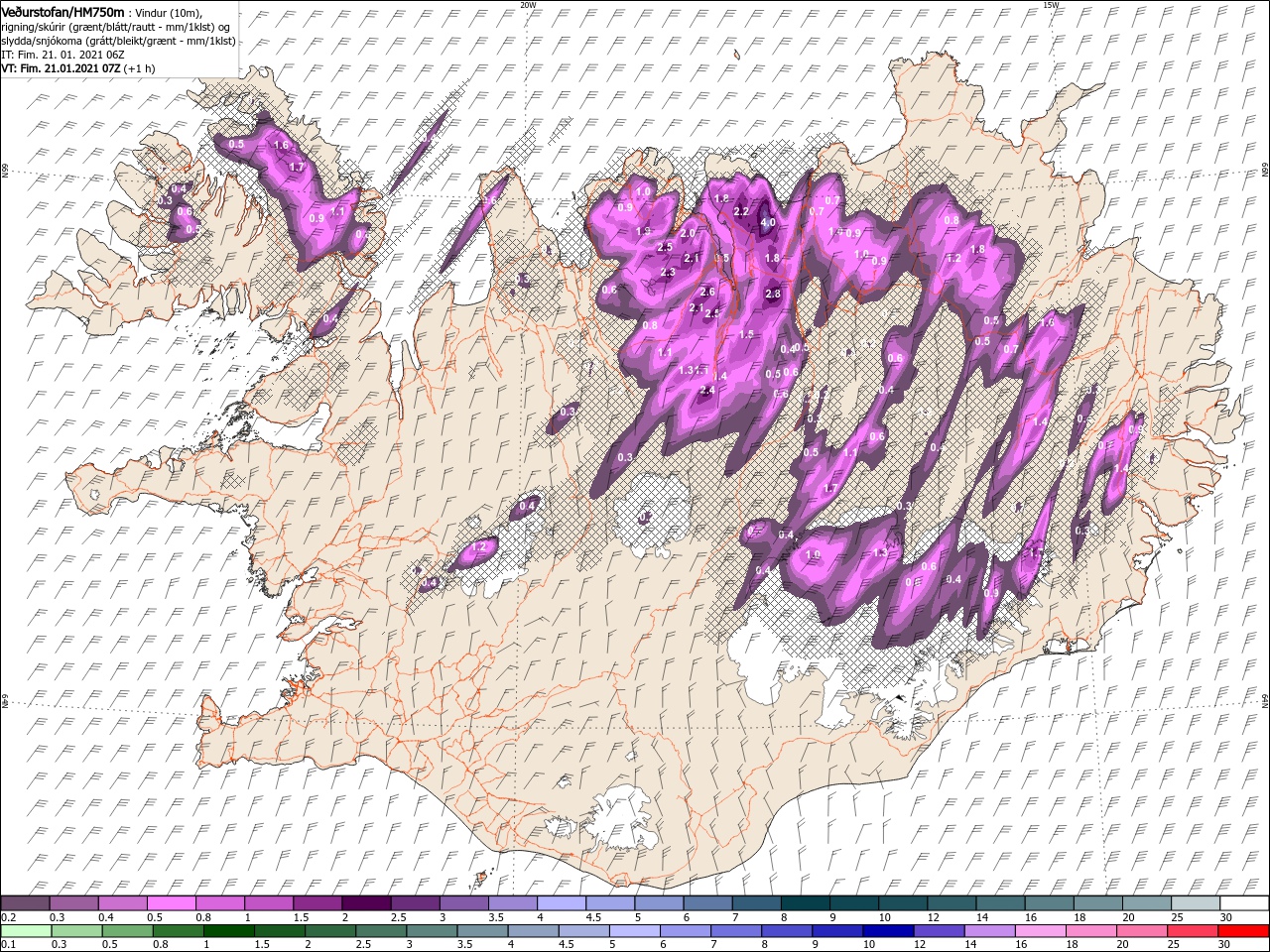Click the 15W longitude label
This screenshot has width=1270, height=952.
point(1050,5)
